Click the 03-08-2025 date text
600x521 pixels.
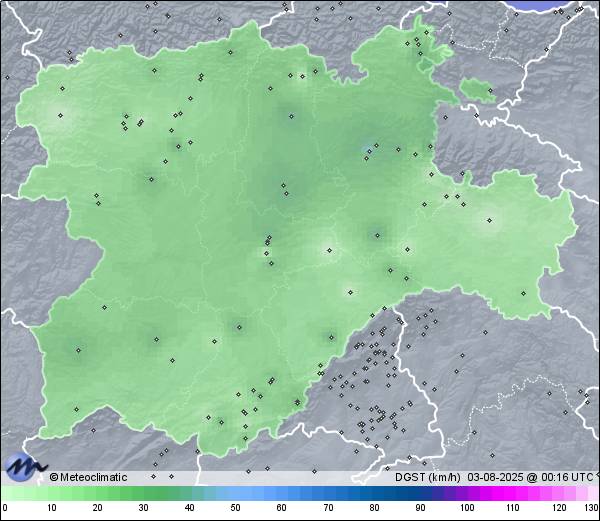click(496, 477)
